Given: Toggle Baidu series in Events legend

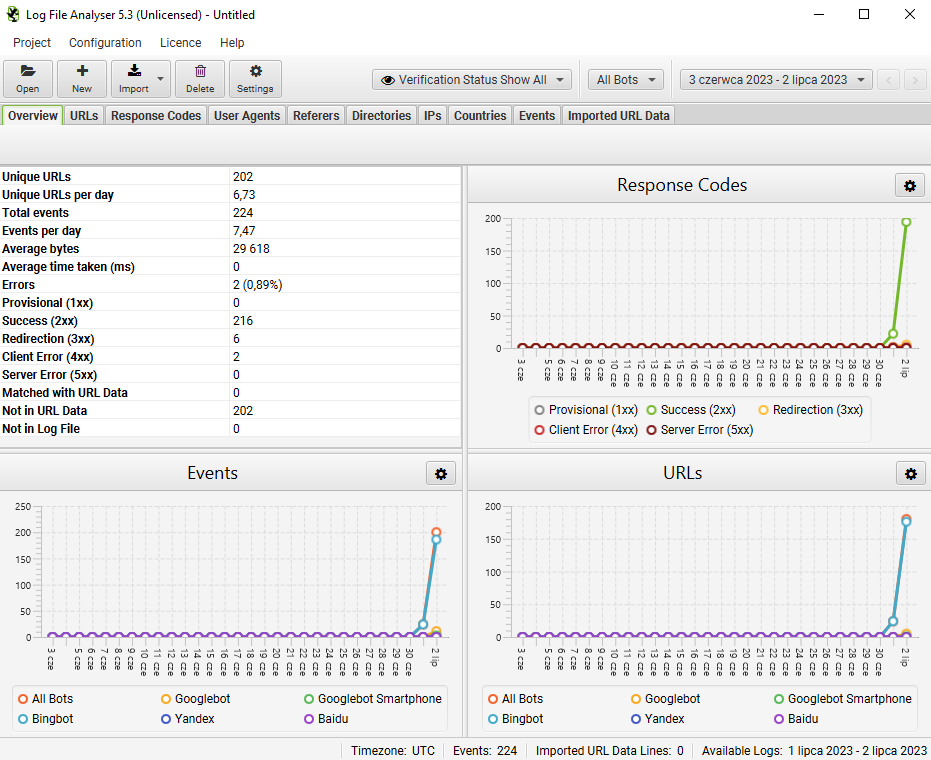Looking at the screenshot, I should (x=326, y=719).
